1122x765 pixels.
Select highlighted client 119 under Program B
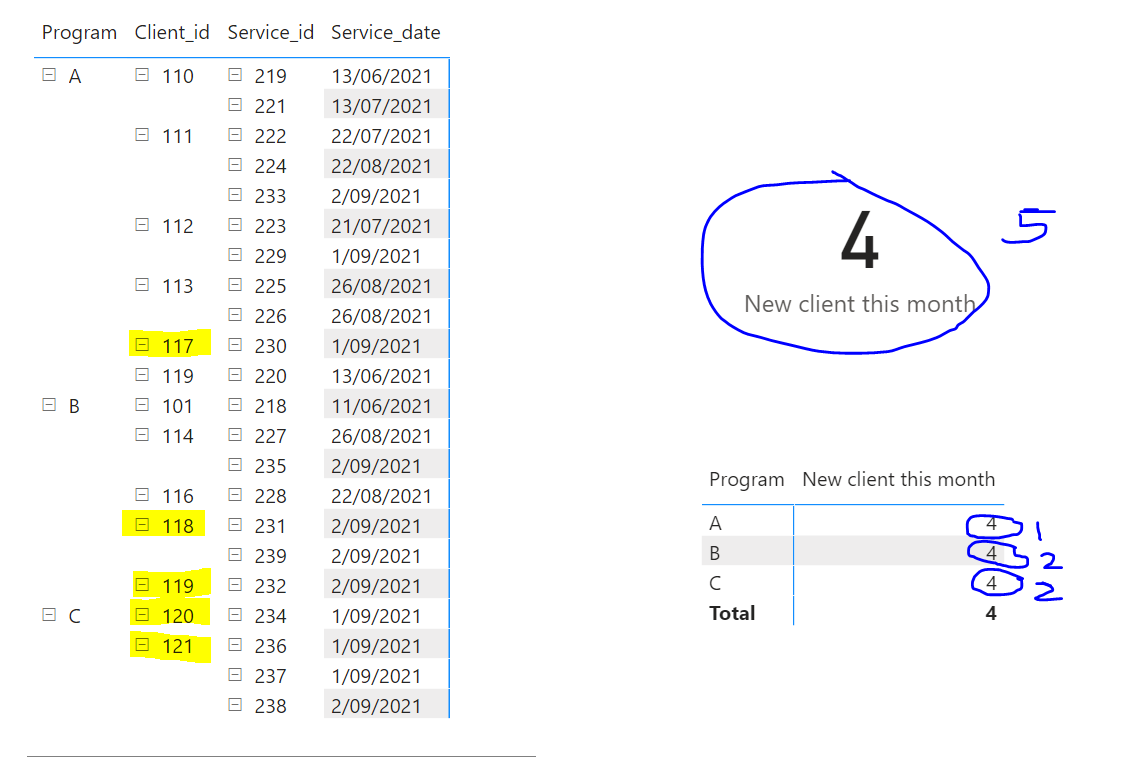(177, 586)
